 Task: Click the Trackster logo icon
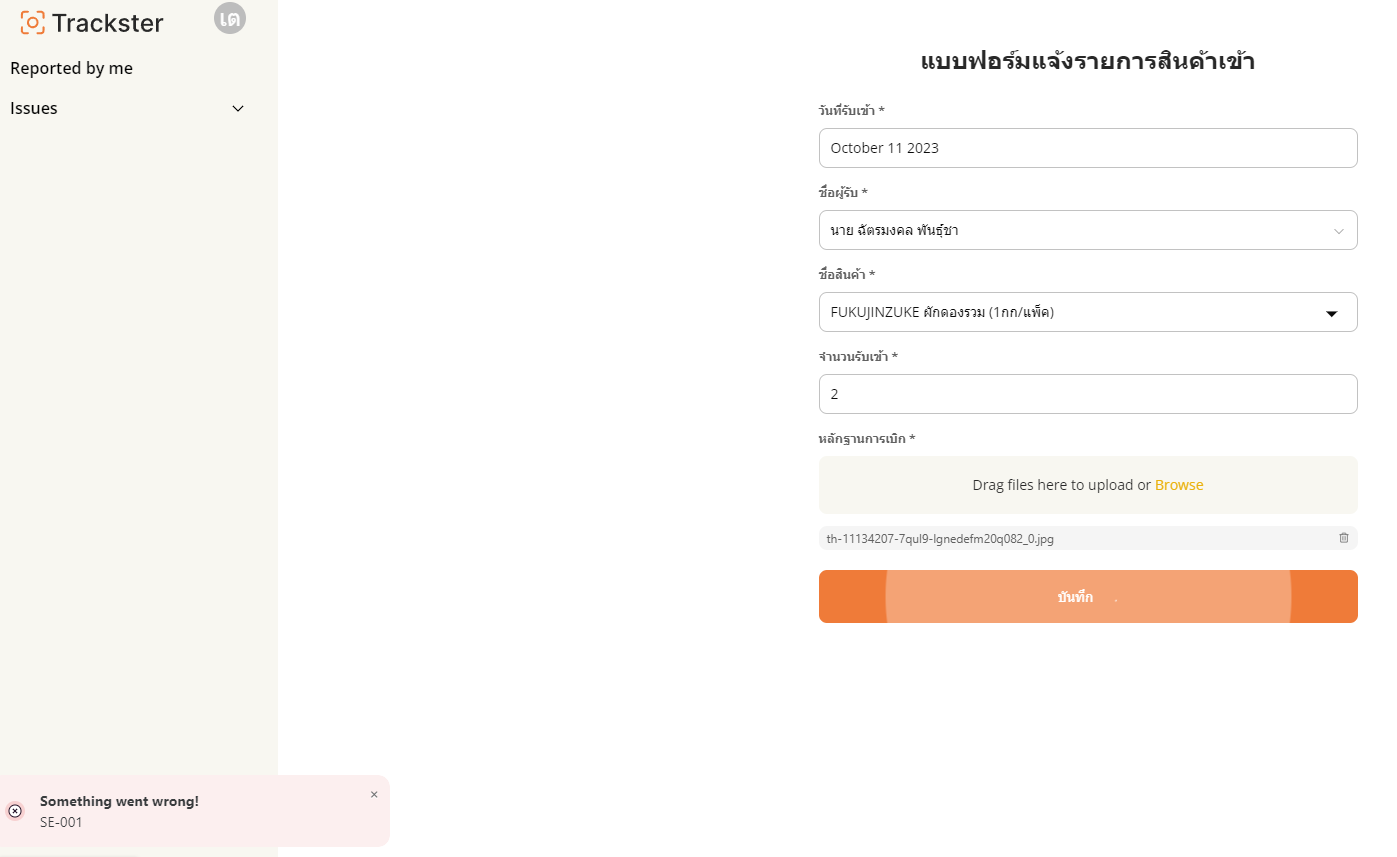pyautogui.click(x=33, y=22)
